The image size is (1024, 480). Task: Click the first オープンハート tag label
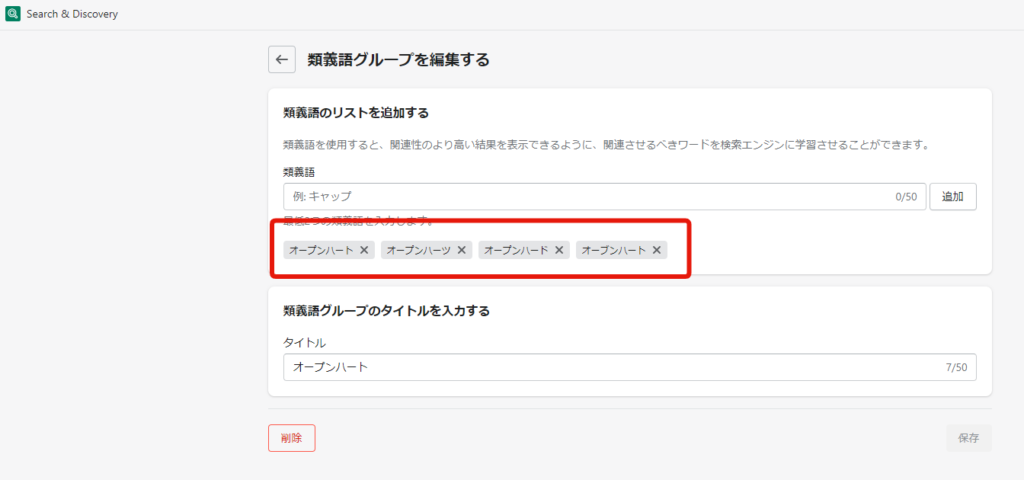click(x=321, y=250)
